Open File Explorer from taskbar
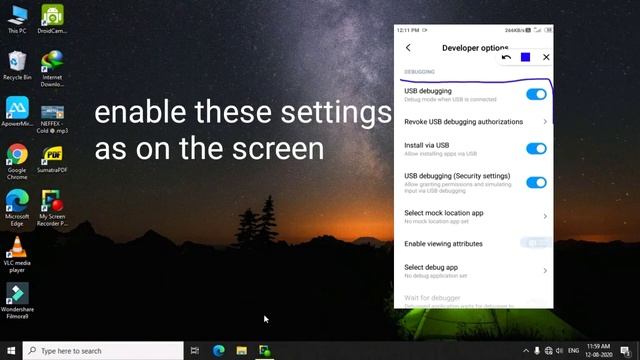 pyautogui.click(x=242, y=351)
